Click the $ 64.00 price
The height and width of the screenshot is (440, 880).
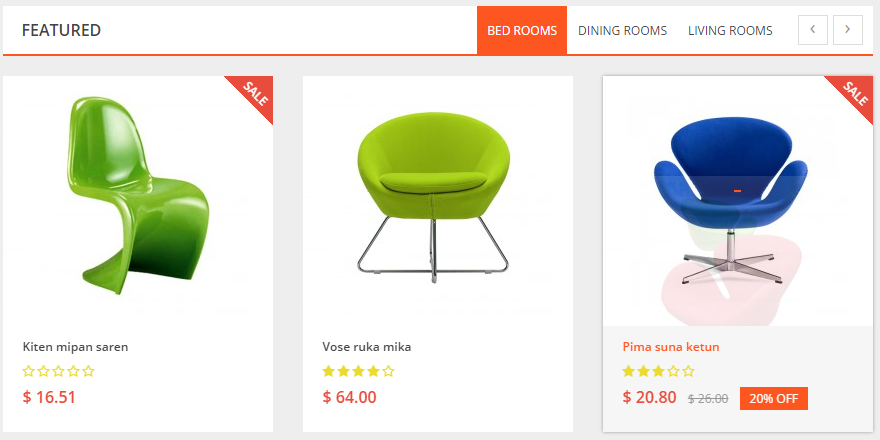[349, 397]
